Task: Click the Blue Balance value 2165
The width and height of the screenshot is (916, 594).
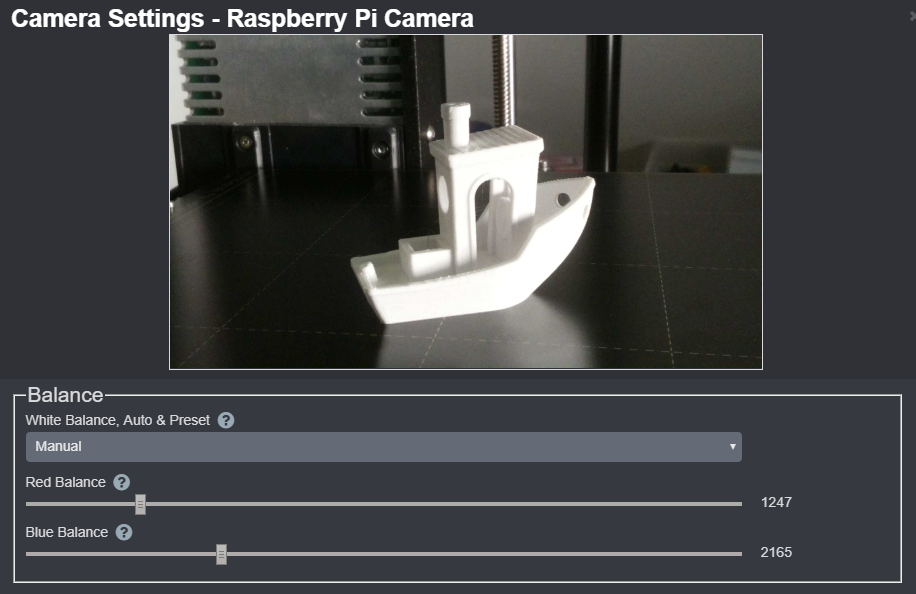Action: (x=776, y=552)
